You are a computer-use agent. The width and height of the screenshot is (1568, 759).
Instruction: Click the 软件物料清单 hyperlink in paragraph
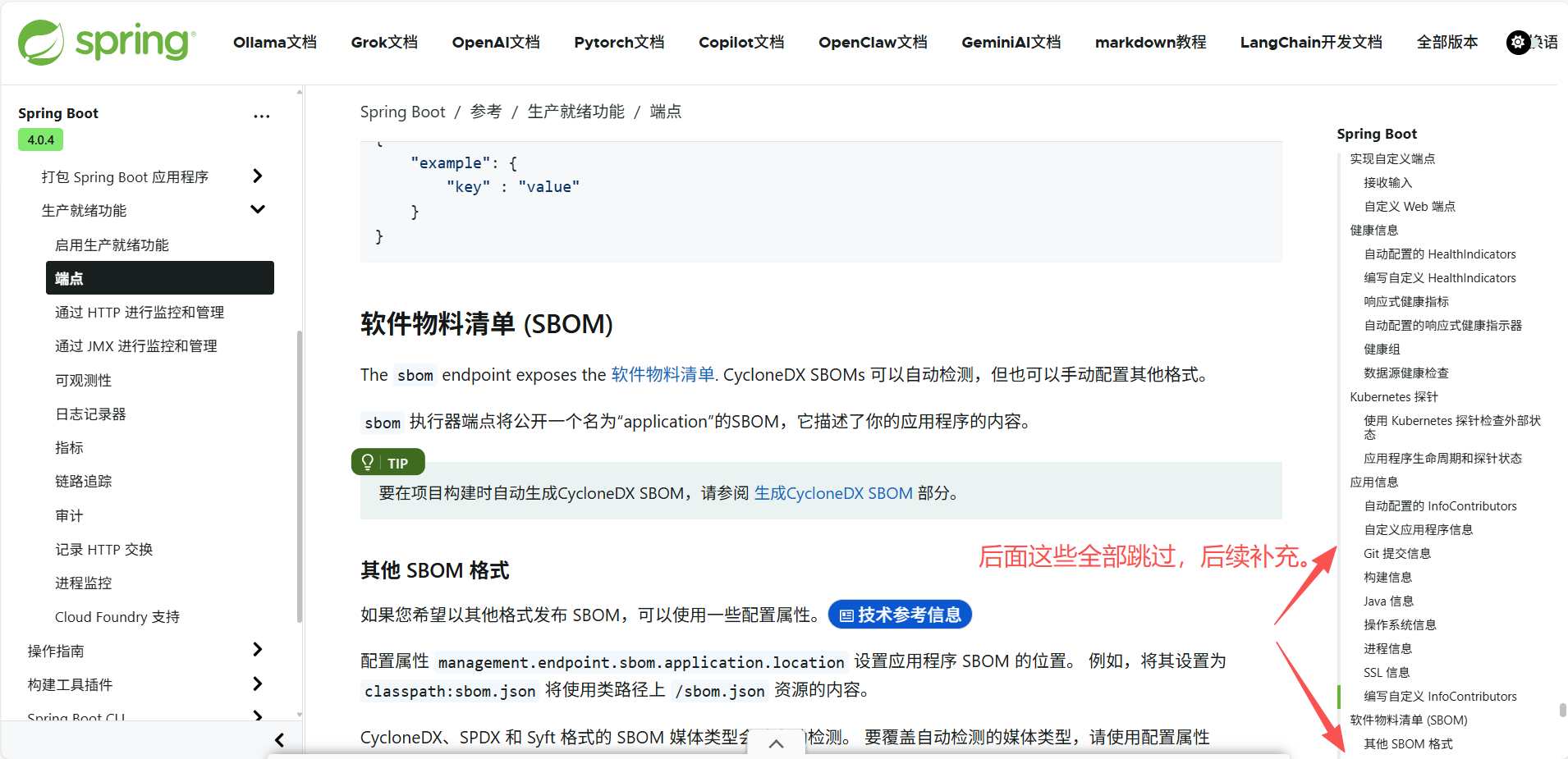[663, 375]
